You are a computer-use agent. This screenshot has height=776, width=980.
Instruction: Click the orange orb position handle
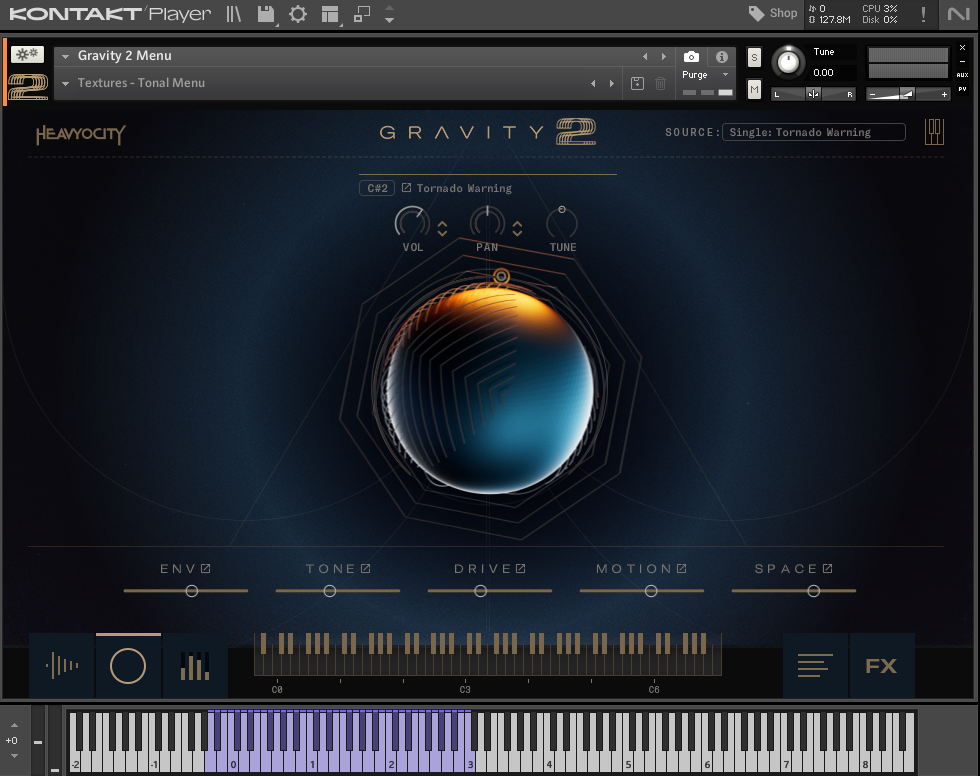coord(501,276)
